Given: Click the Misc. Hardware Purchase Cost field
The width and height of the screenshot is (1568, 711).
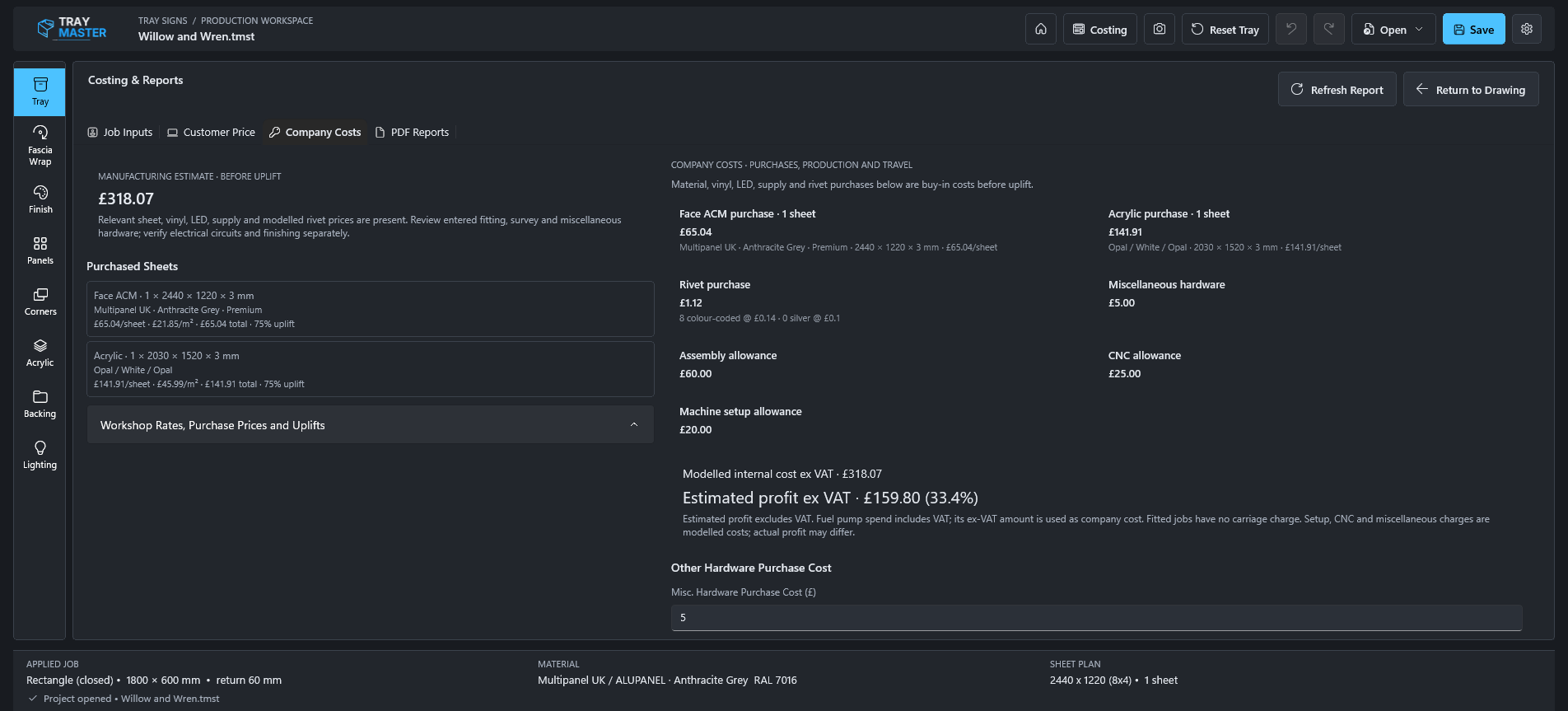Looking at the screenshot, I should [1096, 618].
